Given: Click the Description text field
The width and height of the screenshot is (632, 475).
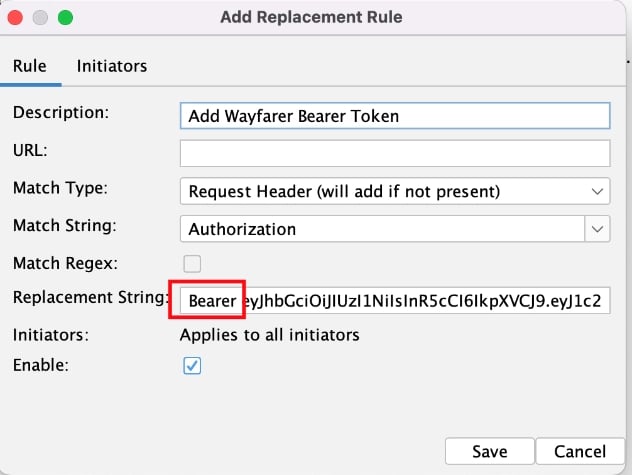Looking at the screenshot, I should 395,116.
